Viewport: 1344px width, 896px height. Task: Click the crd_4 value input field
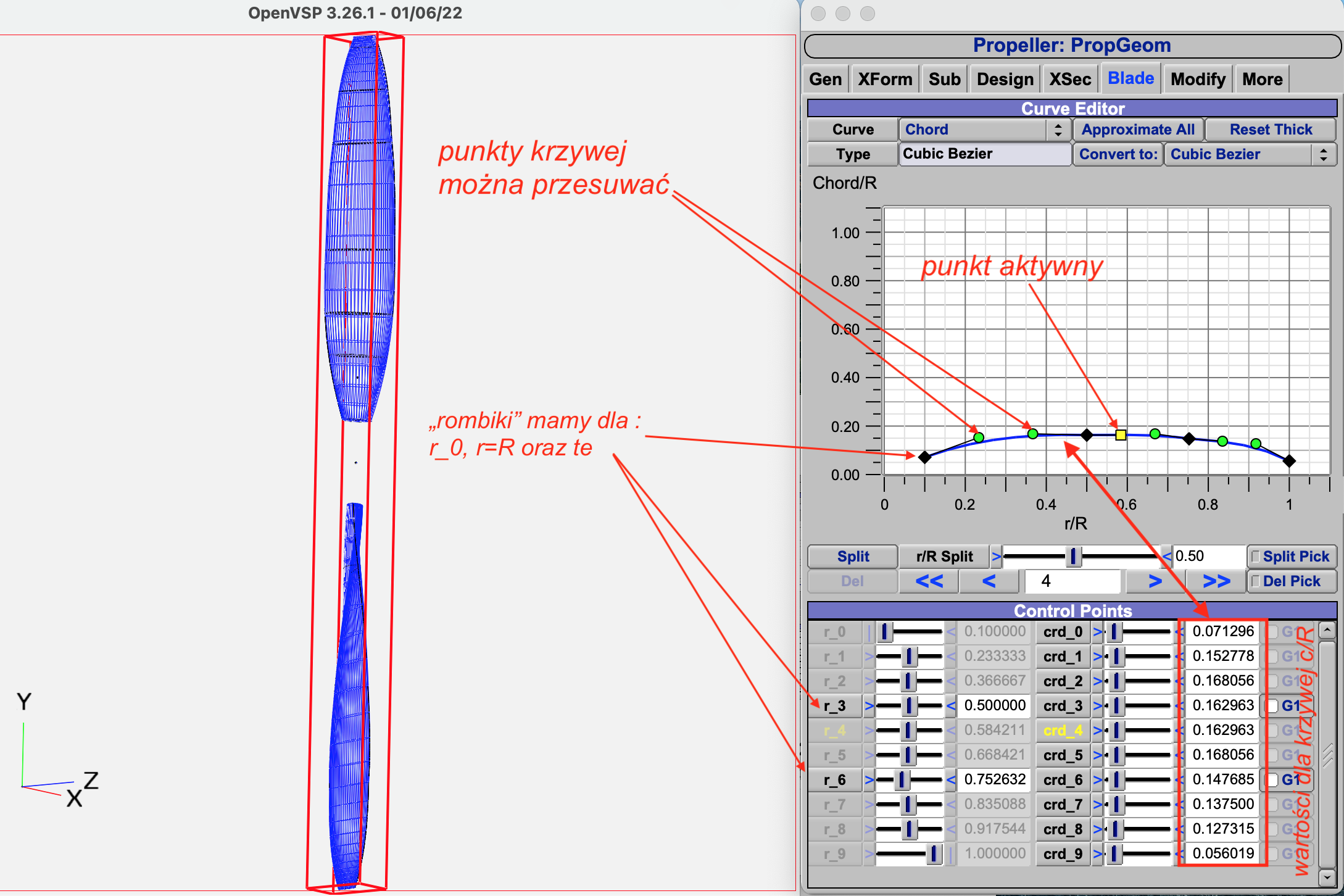click(x=1222, y=731)
